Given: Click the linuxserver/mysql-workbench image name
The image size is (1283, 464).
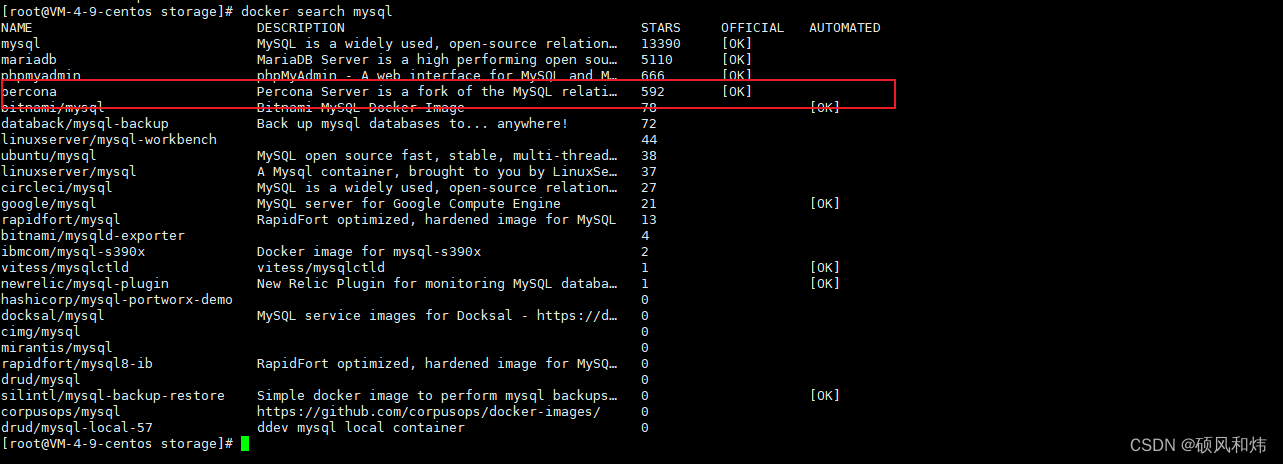Looking at the screenshot, I should tap(109, 140).
